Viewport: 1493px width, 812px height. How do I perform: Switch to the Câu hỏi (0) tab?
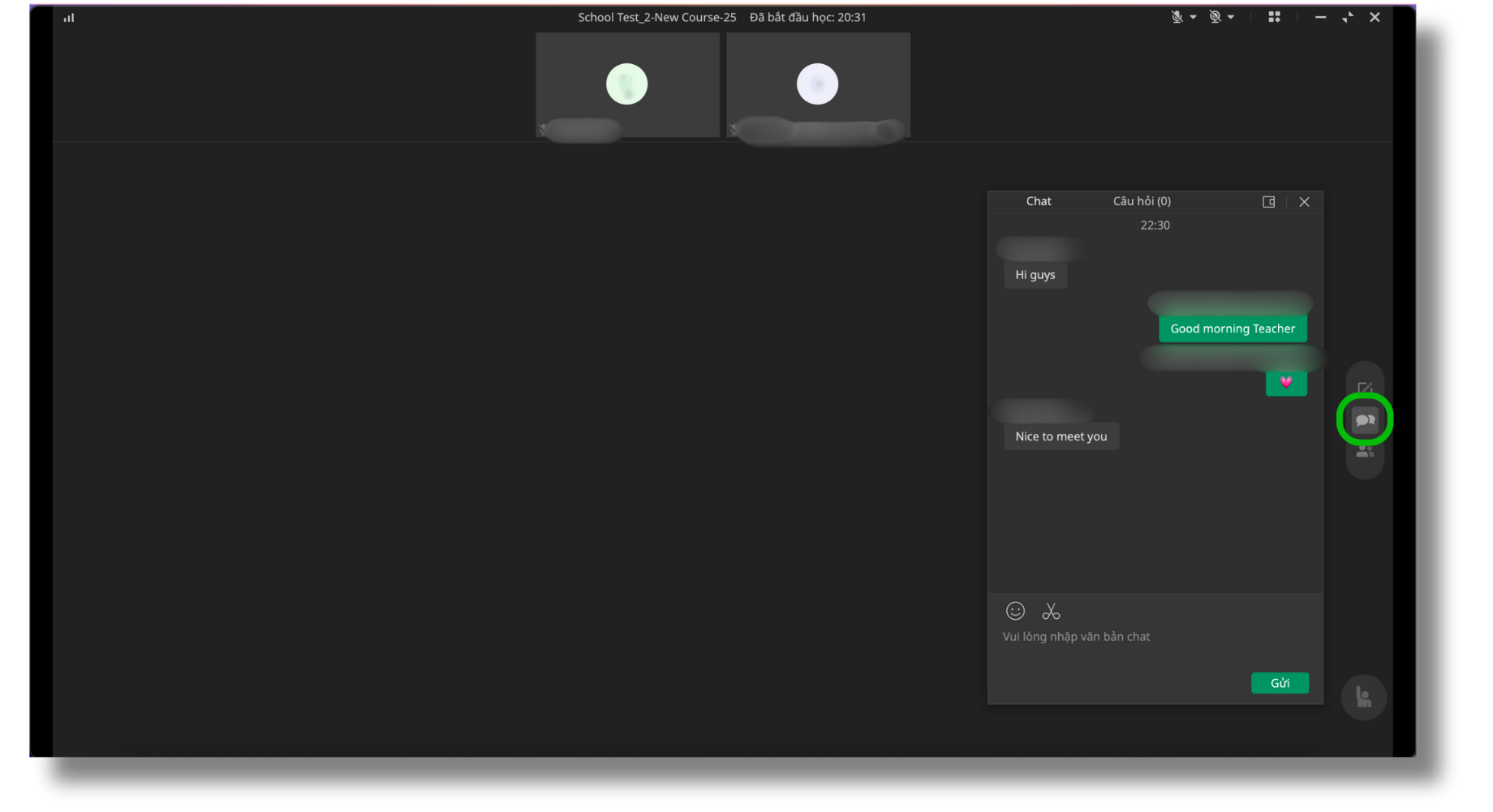(x=1141, y=201)
